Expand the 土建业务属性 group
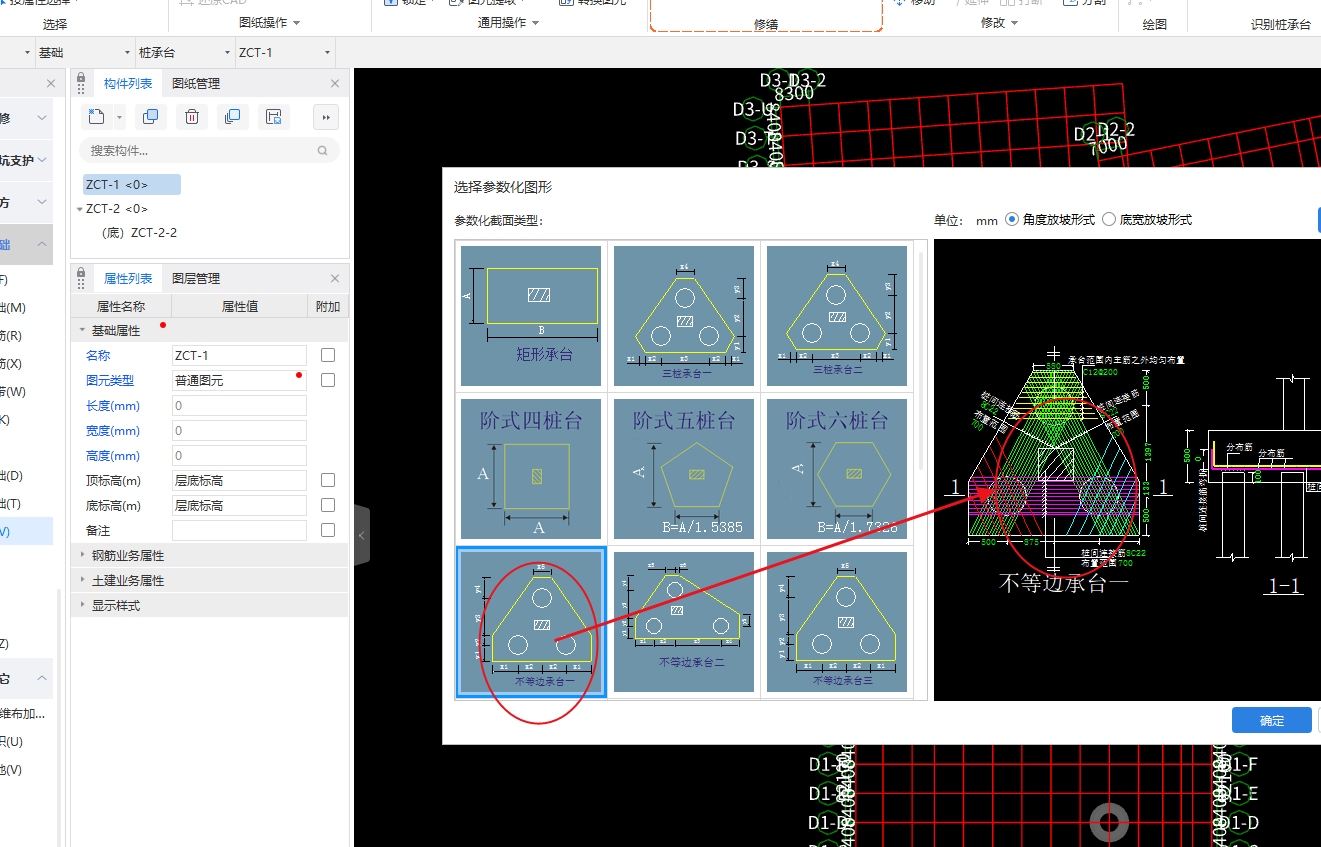This screenshot has height=847, width=1321. (x=127, y=581)
